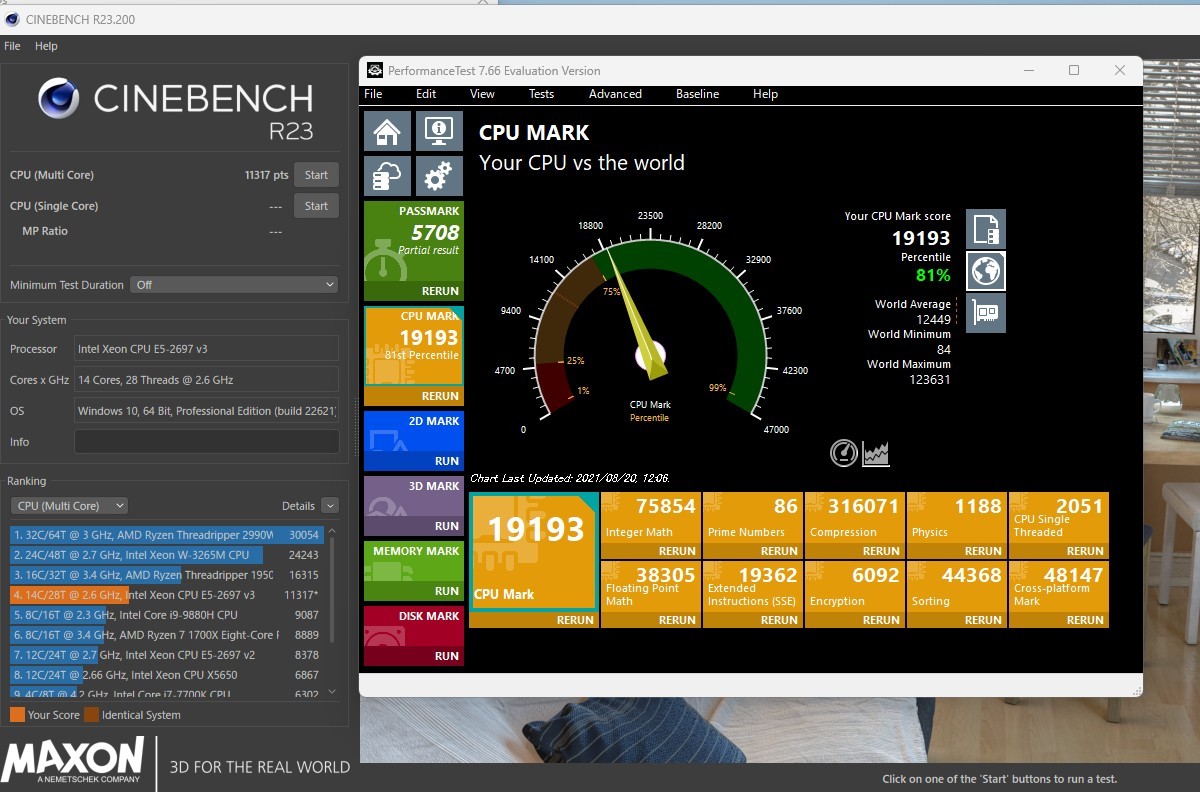Click the orange Your Score legend swatch

tap(17, 715)
